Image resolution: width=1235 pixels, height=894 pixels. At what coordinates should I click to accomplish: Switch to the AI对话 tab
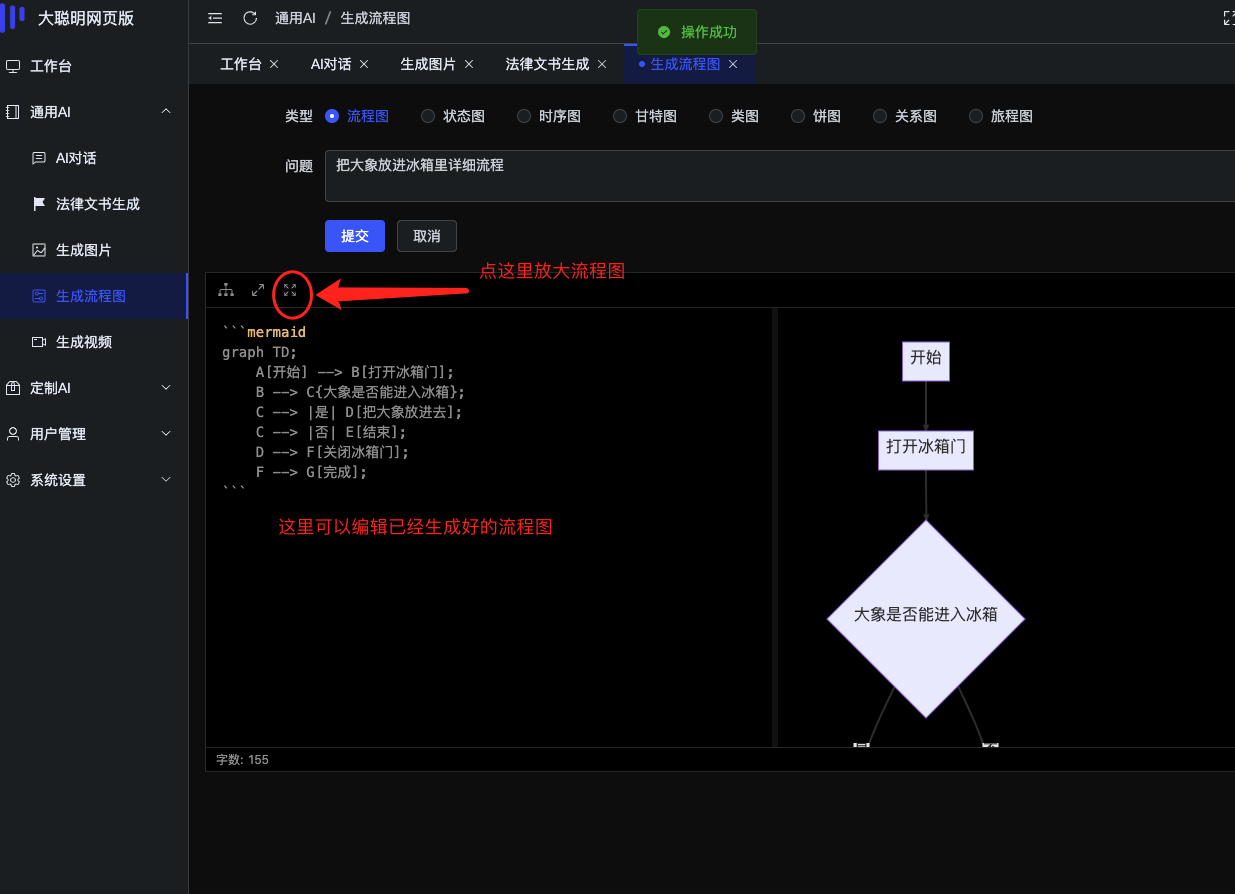pos(331,64)
